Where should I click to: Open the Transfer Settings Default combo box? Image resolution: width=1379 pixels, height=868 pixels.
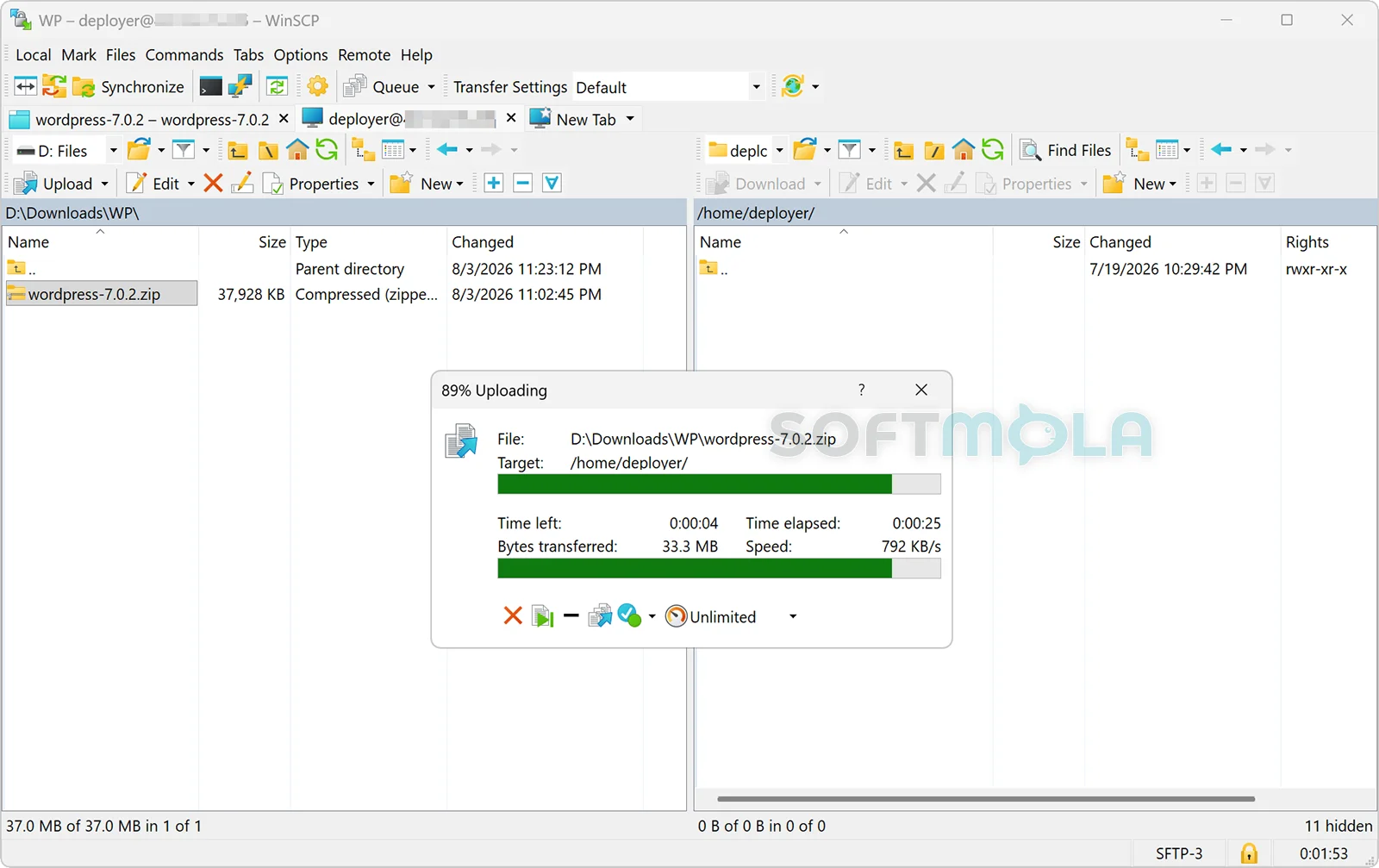tap(669, 87)
